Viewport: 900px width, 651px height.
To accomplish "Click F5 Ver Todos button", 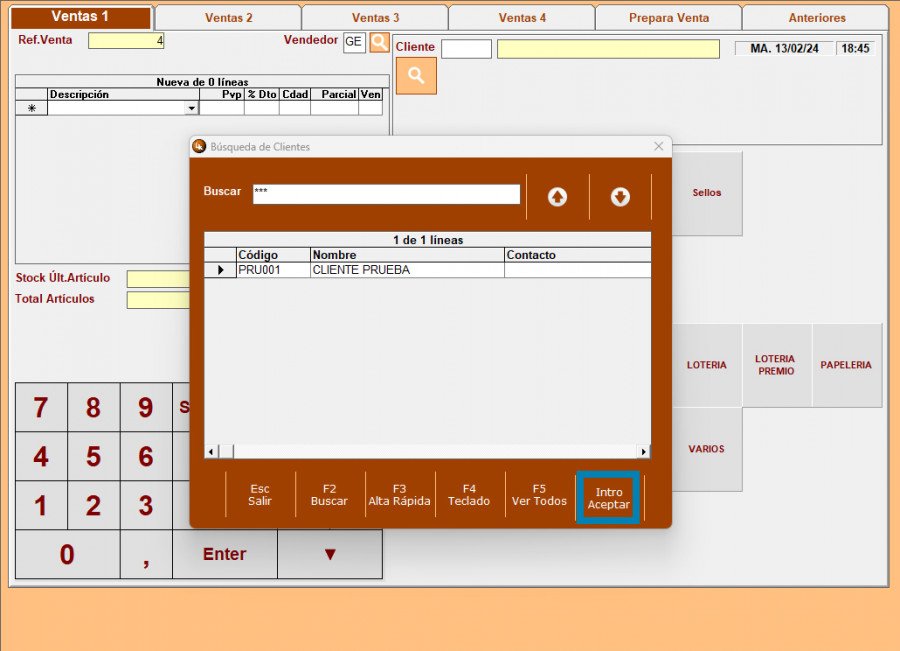I will click(539, 496).
